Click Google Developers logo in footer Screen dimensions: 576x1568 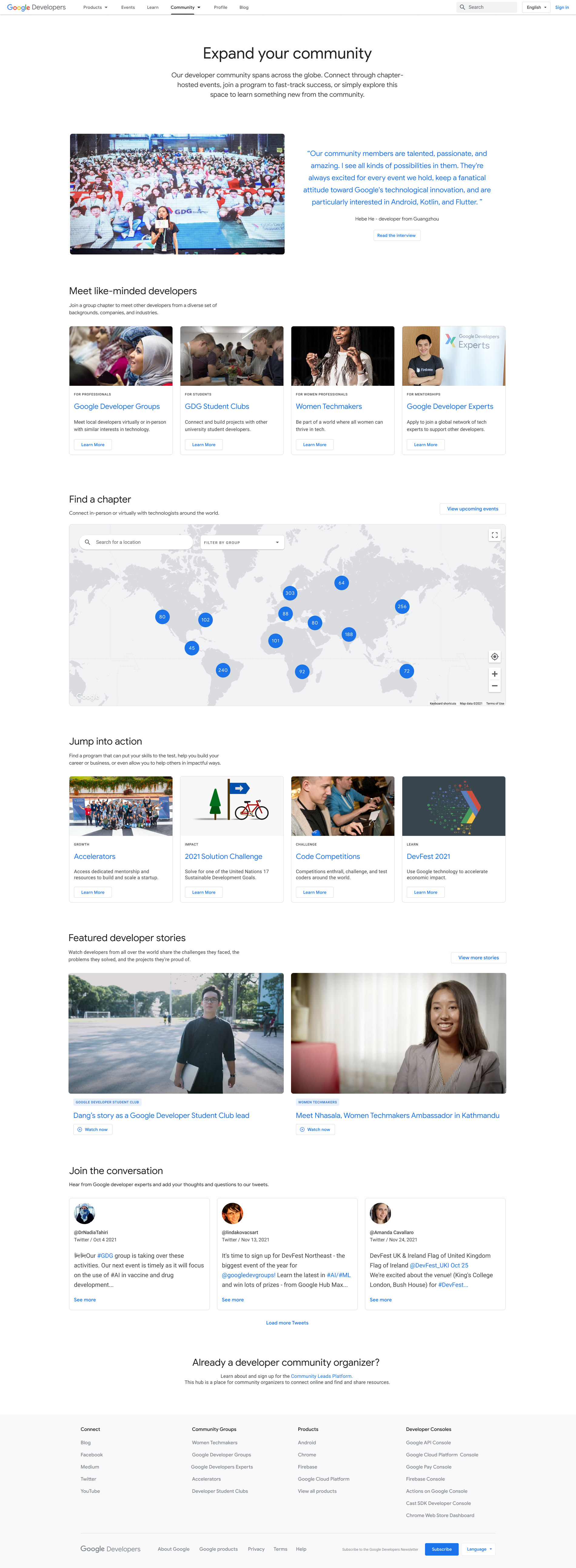[x=110, y=1549]
